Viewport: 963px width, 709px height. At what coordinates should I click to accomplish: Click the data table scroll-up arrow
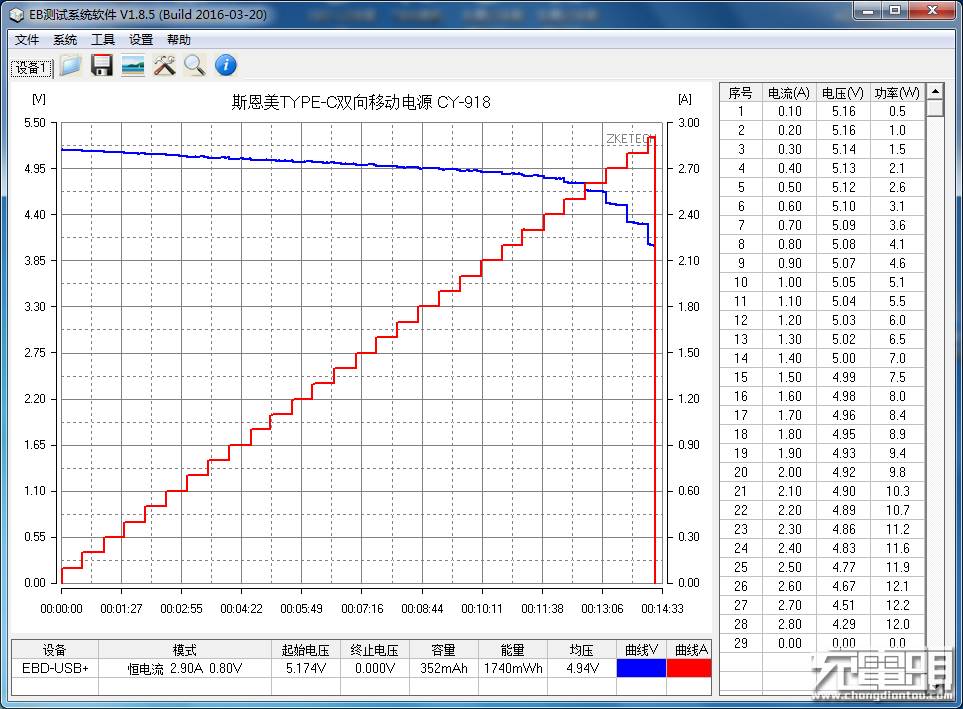click(x=935, y=92)
